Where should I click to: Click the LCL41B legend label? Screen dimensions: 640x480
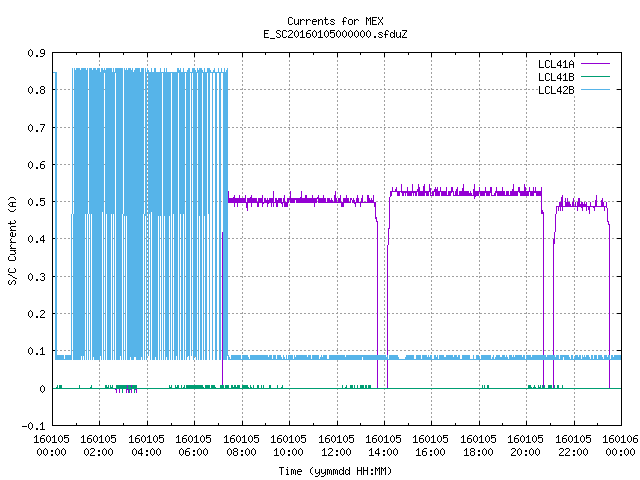coord(556,77)
